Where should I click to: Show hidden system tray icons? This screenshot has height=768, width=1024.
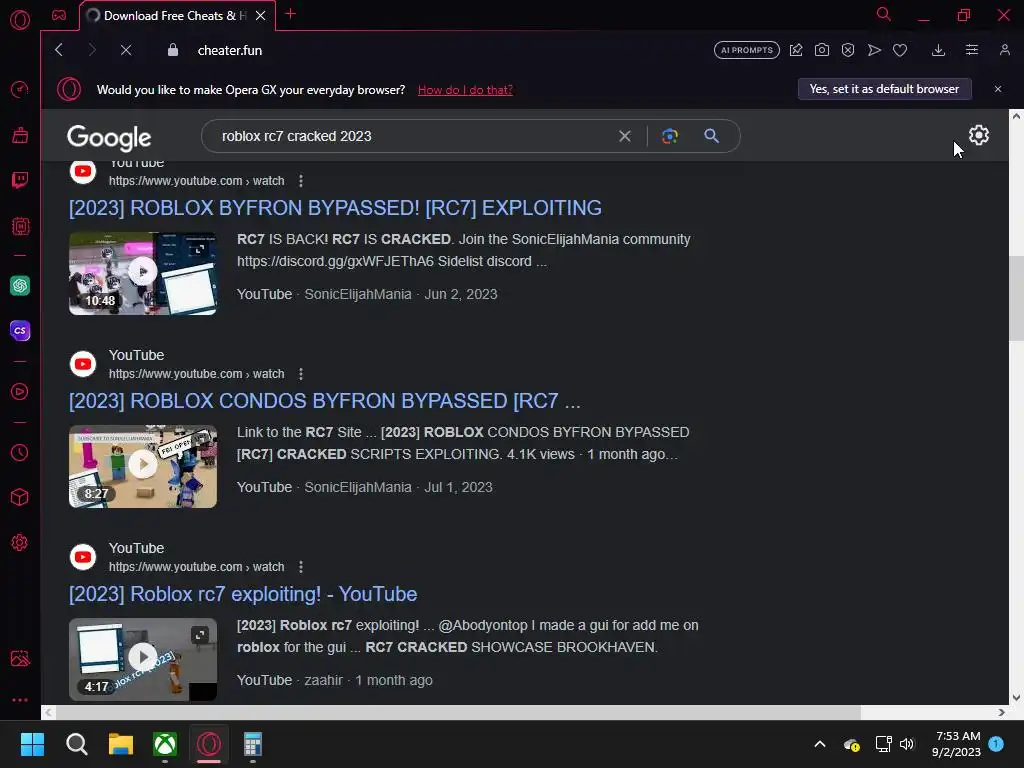click(820, 744)
